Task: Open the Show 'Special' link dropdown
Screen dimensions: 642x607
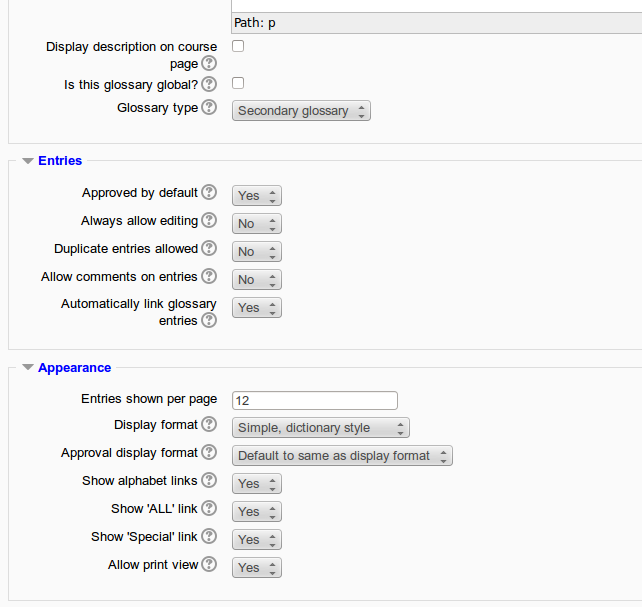Action: pos(257,539)
